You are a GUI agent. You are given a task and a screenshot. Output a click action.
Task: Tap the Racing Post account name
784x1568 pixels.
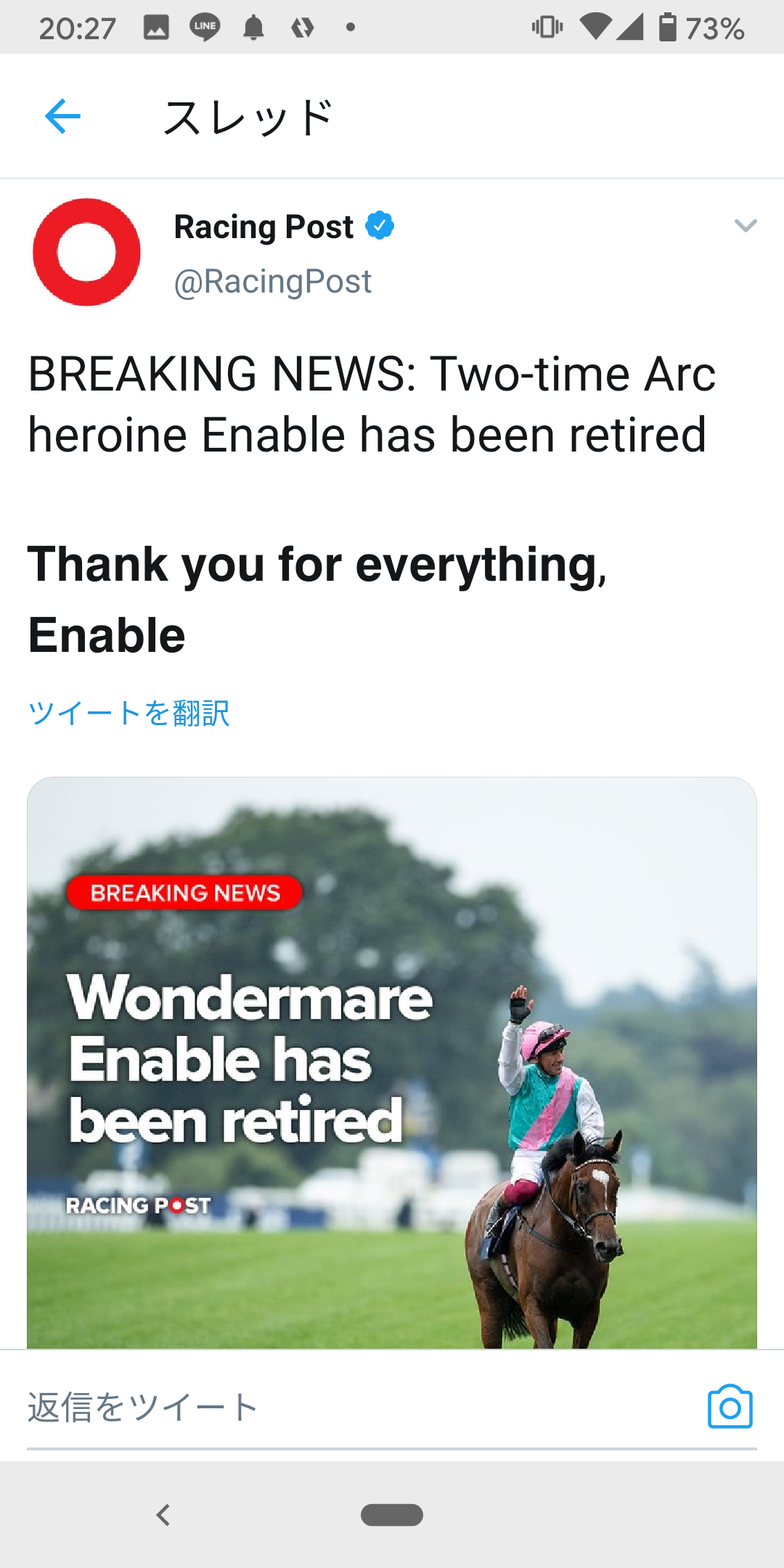tap(264, 226)
